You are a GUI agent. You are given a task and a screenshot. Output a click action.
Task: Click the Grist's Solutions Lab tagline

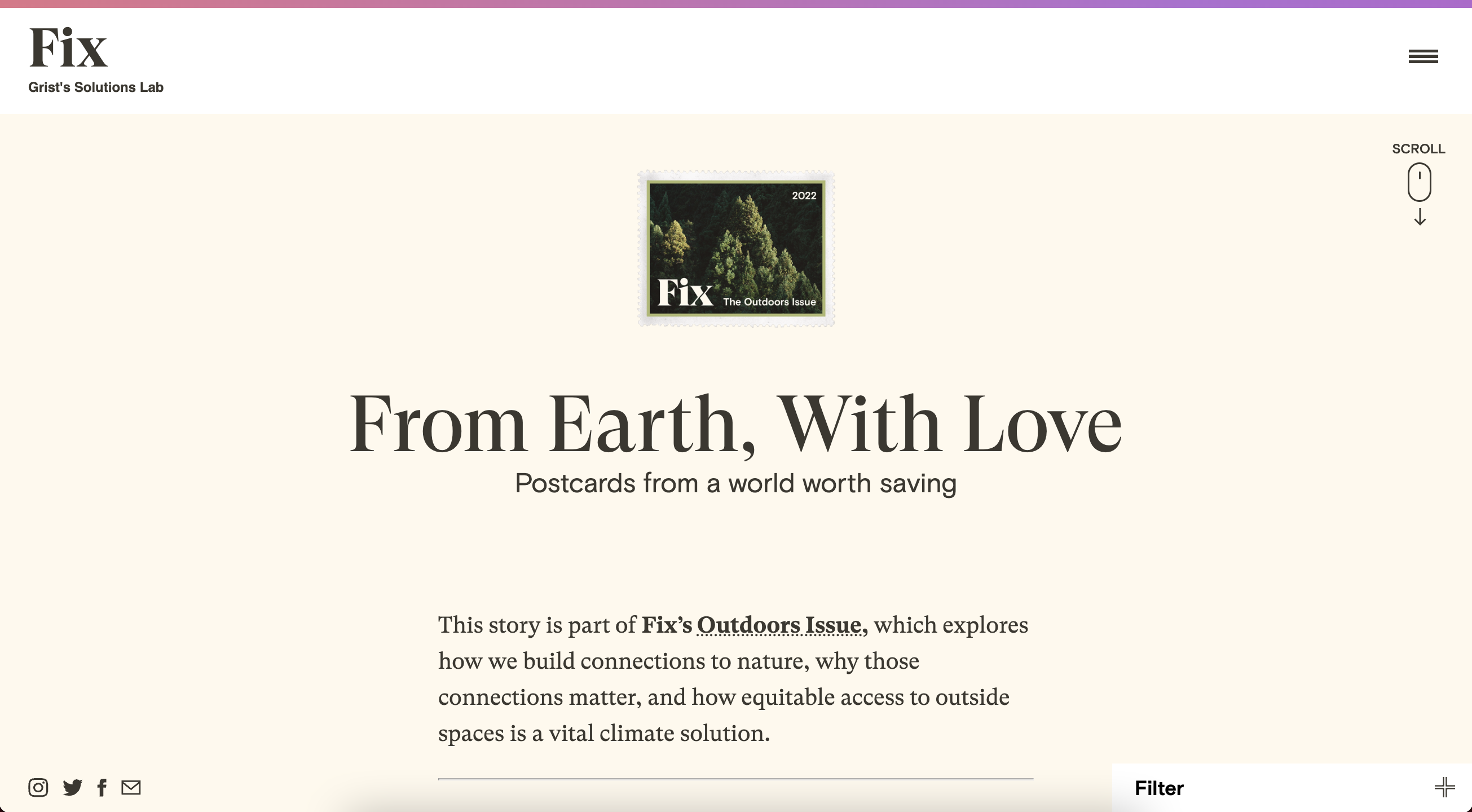pos(96,87)
